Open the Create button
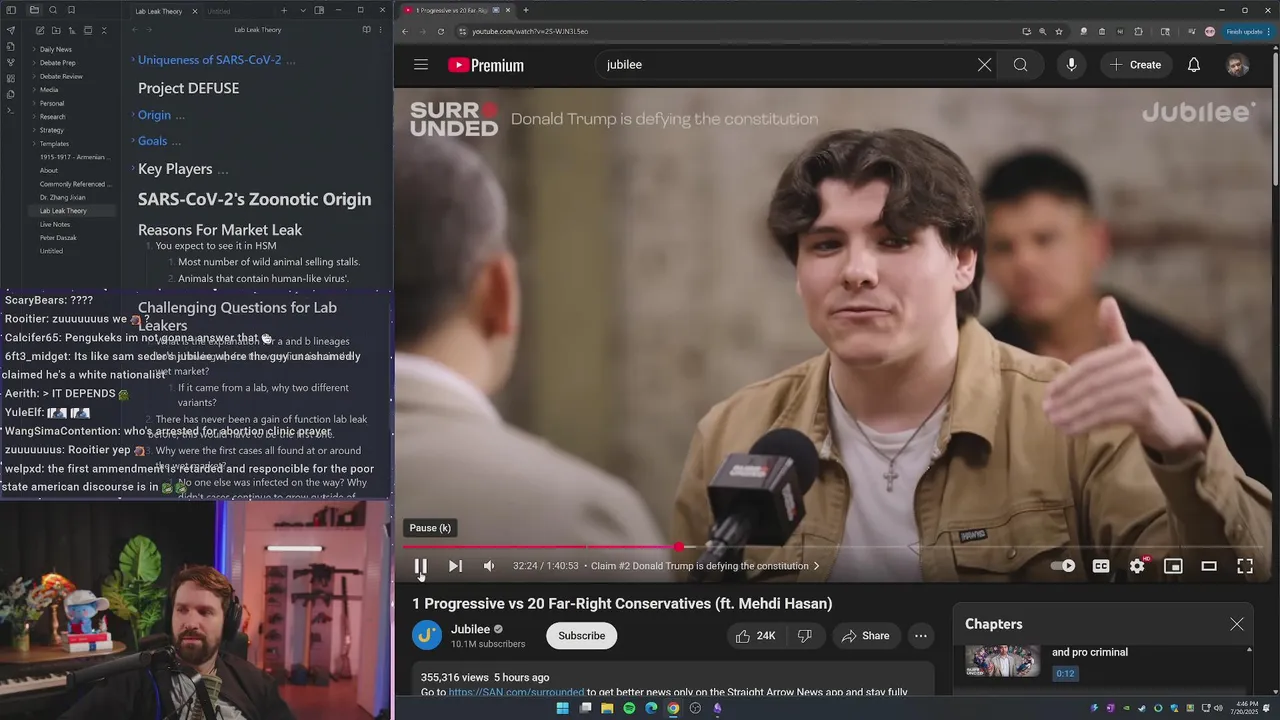This screenshot has height=720, width=1280. [x=1136, y=65]
